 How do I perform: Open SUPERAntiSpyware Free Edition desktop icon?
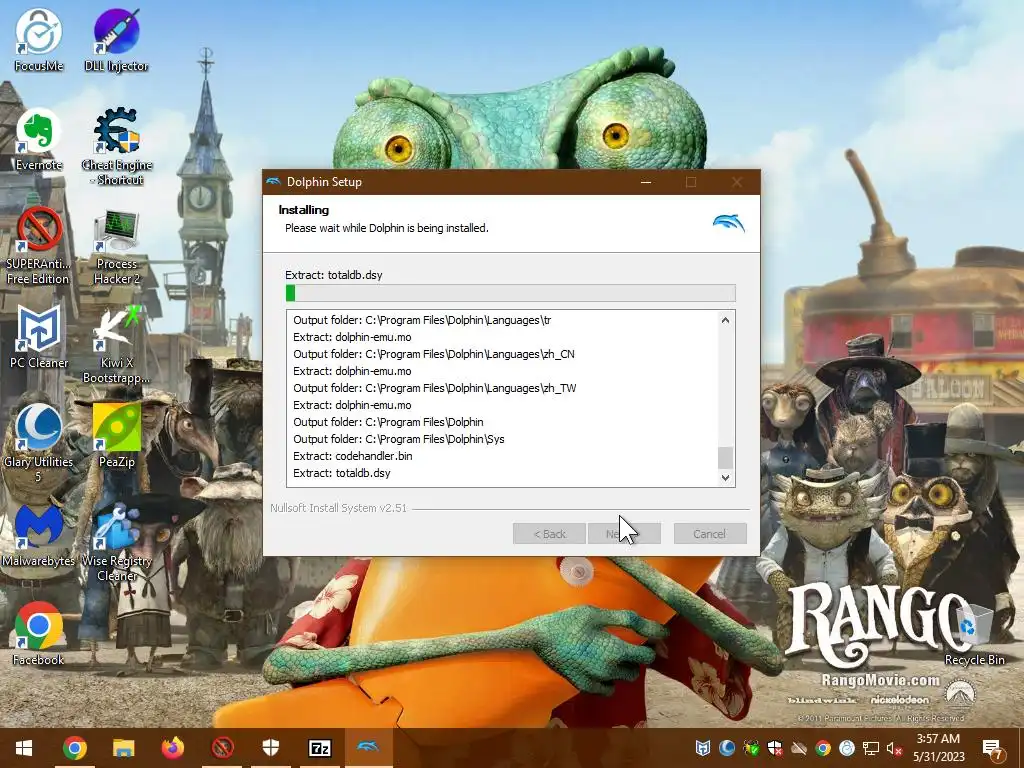click(x=39, y=246)
